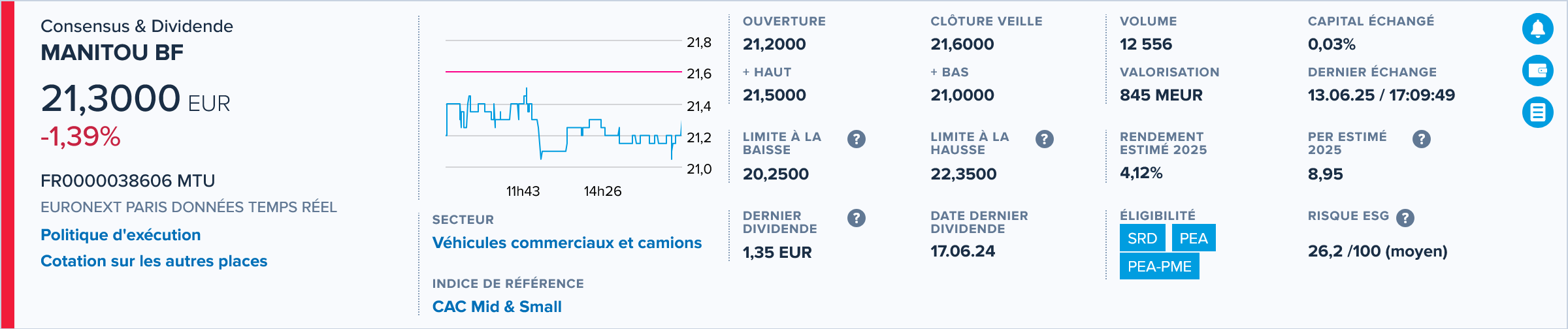Image resolution: width=1568 pixels, height=329 pixels.
Task: Click the PEA eligibility badge
Action: coord(1194,238)
